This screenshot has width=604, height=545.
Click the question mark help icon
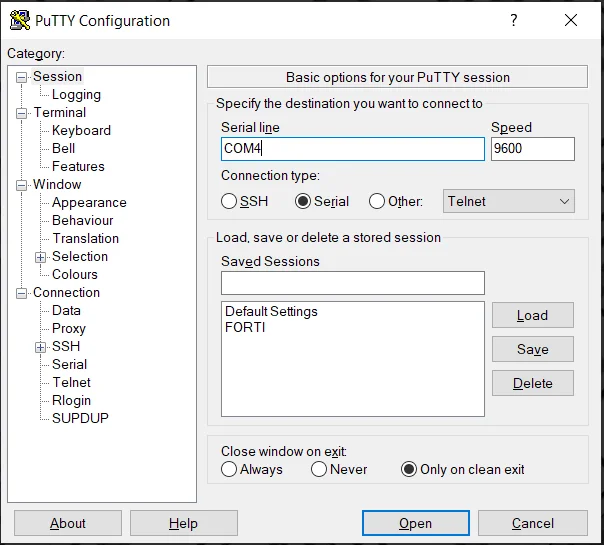[x=513, y=20]
